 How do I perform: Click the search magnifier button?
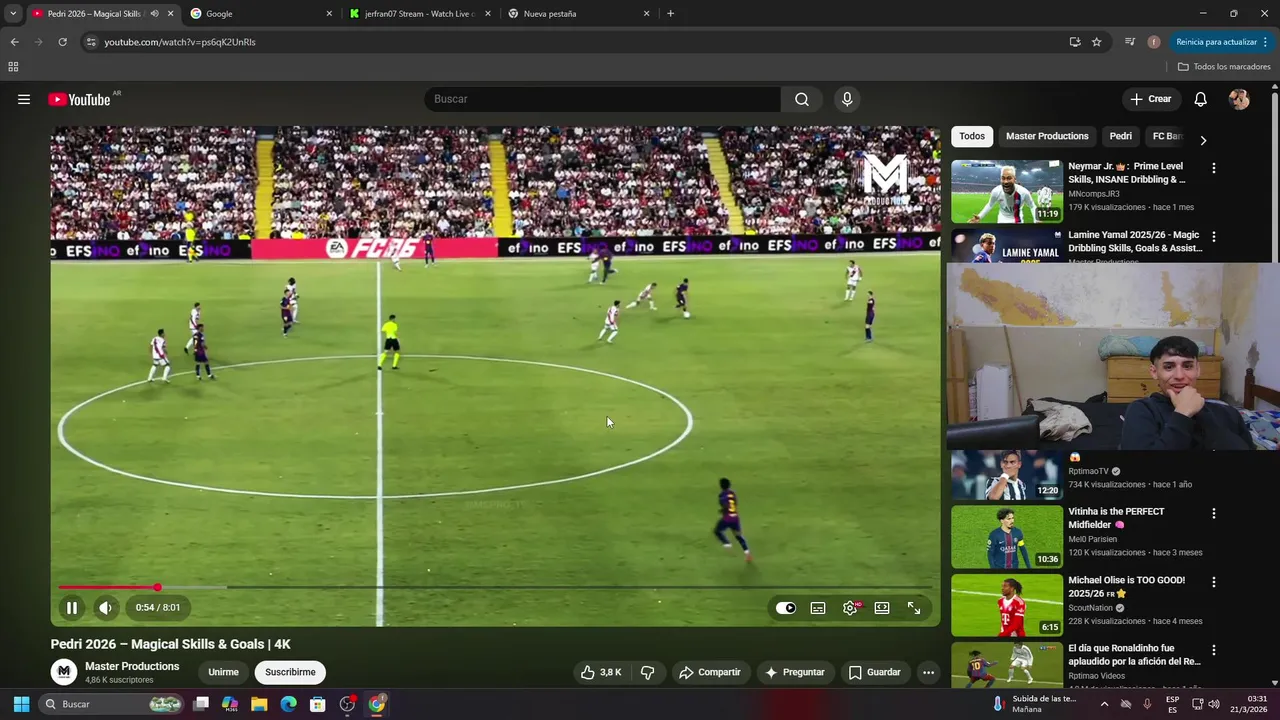coord(802,99)
